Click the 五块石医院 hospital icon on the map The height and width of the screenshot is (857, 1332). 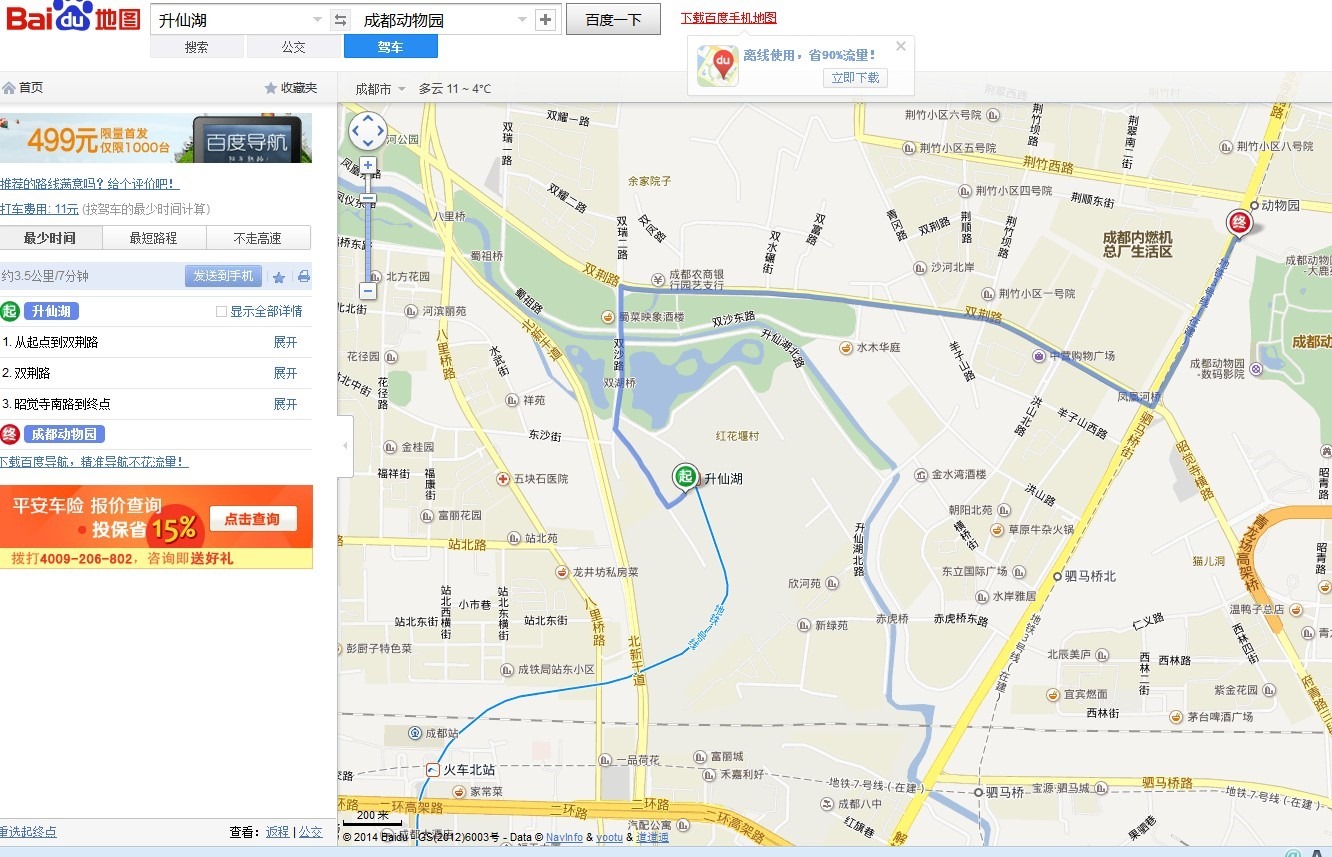tap(503, 479)
